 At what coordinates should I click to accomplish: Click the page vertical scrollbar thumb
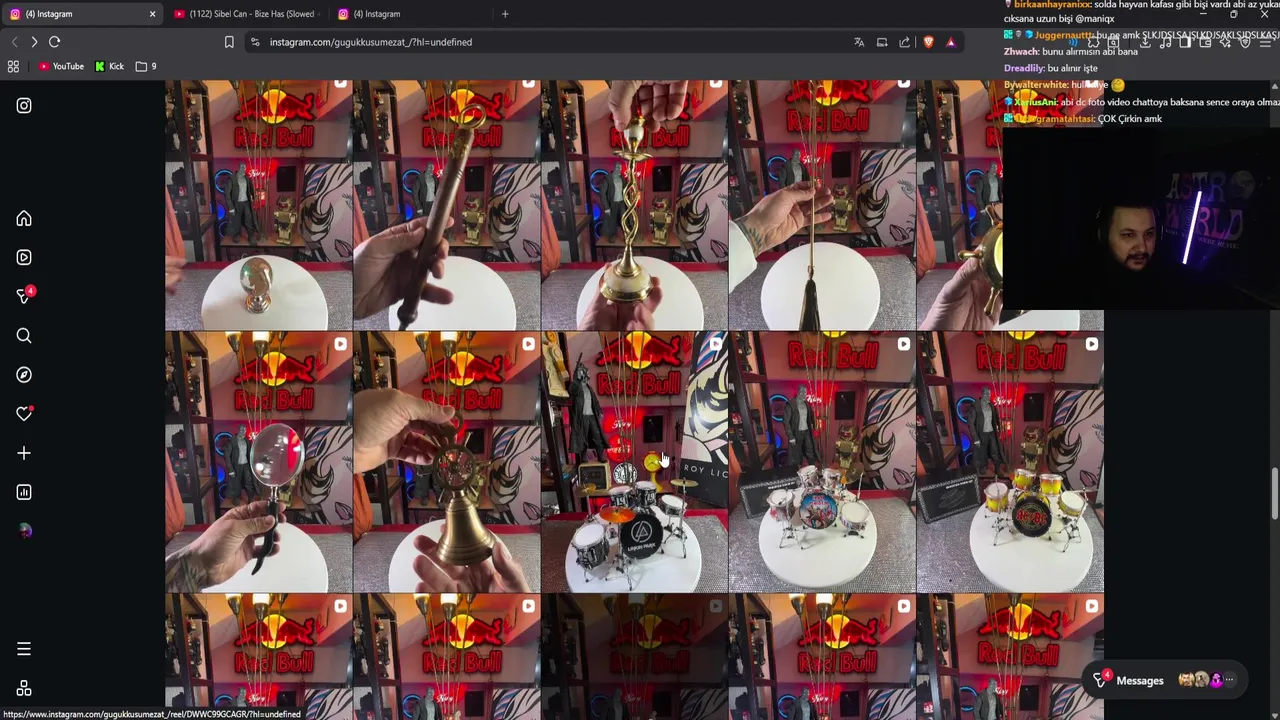pyautogui.click(x=1273, y=492)
